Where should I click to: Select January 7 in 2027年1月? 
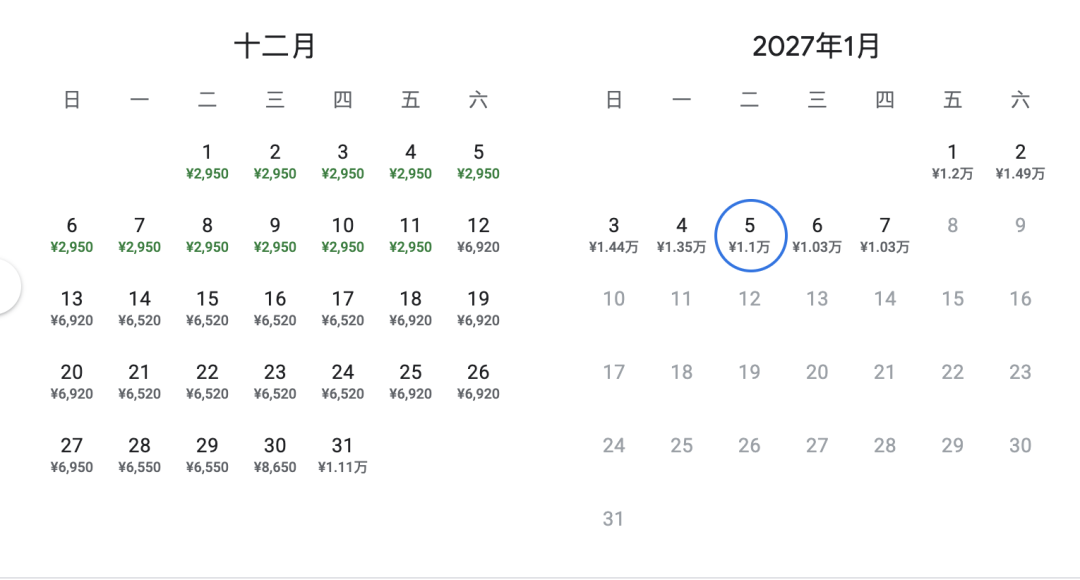885,235
